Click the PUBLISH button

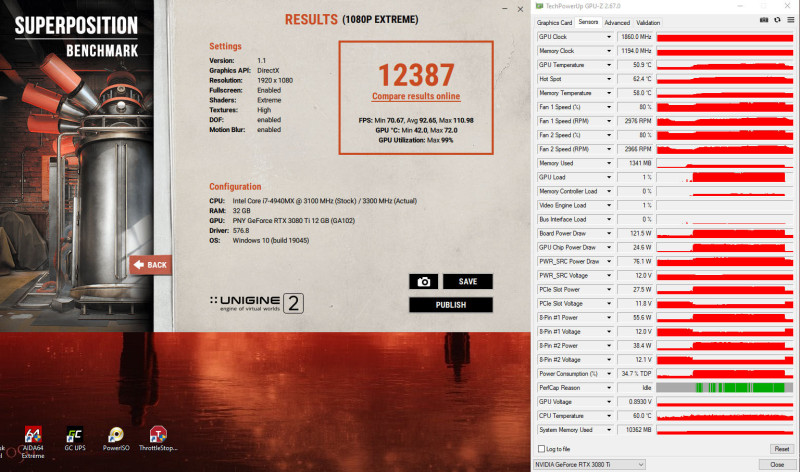(x=451, y=305)
